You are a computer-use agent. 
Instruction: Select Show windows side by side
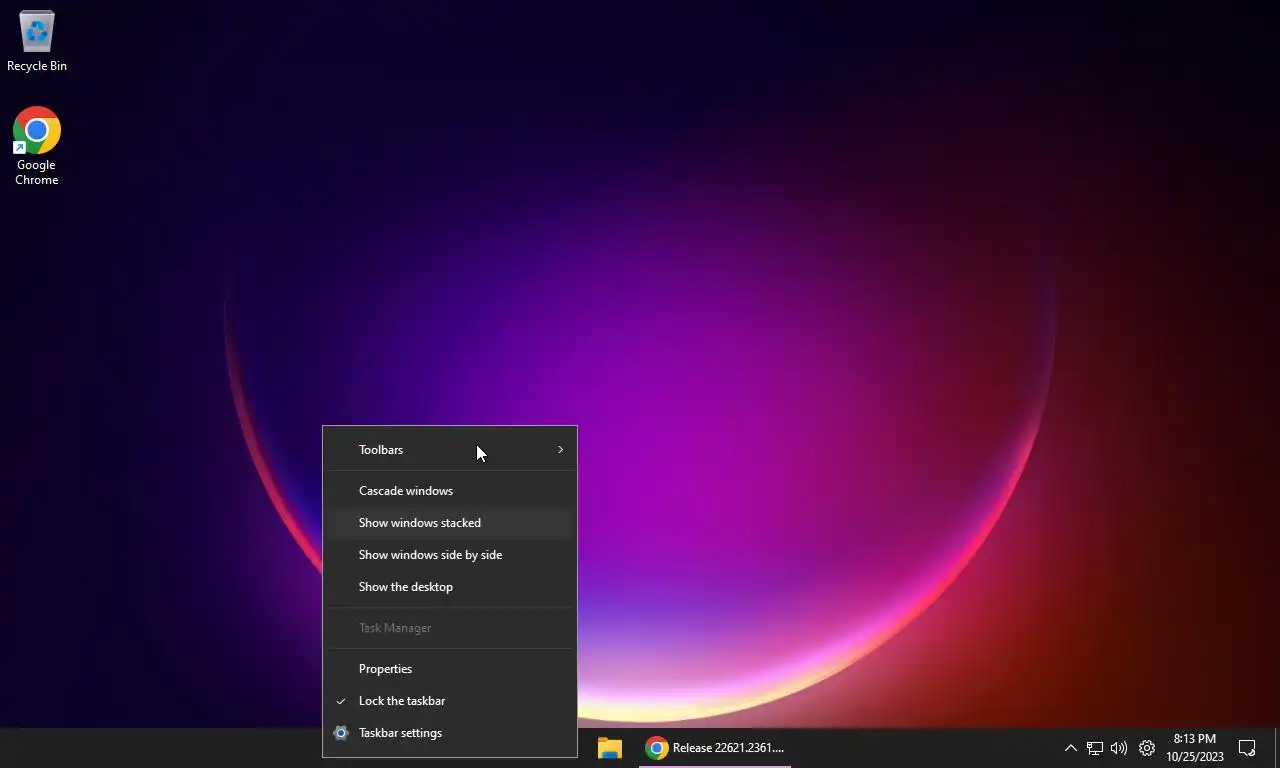tap(450, 555)
